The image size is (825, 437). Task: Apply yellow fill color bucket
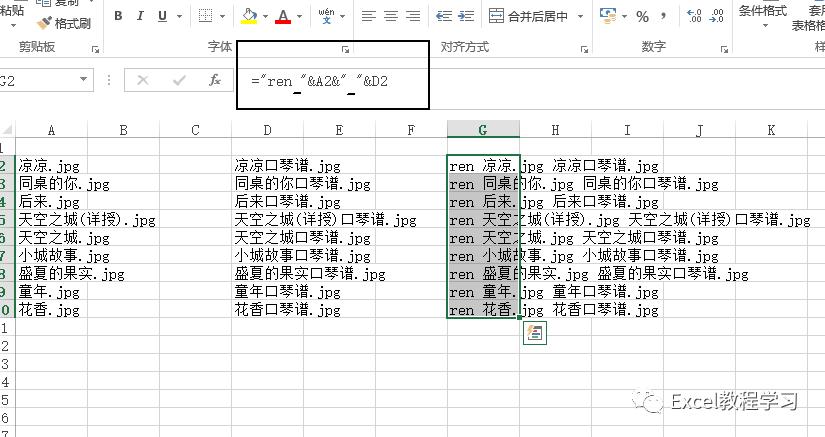[249, 16]
